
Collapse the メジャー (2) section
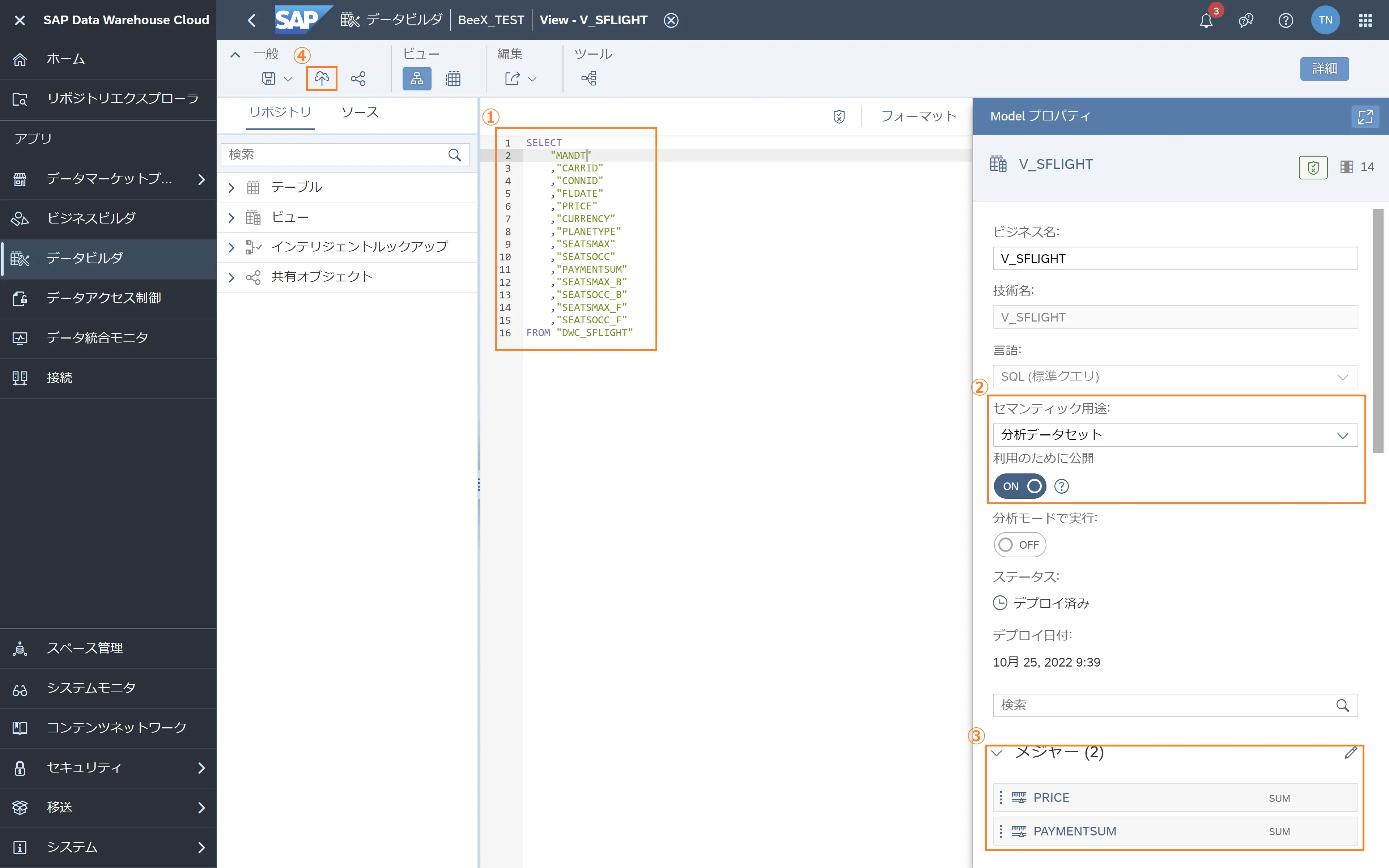tap(997, 753)
